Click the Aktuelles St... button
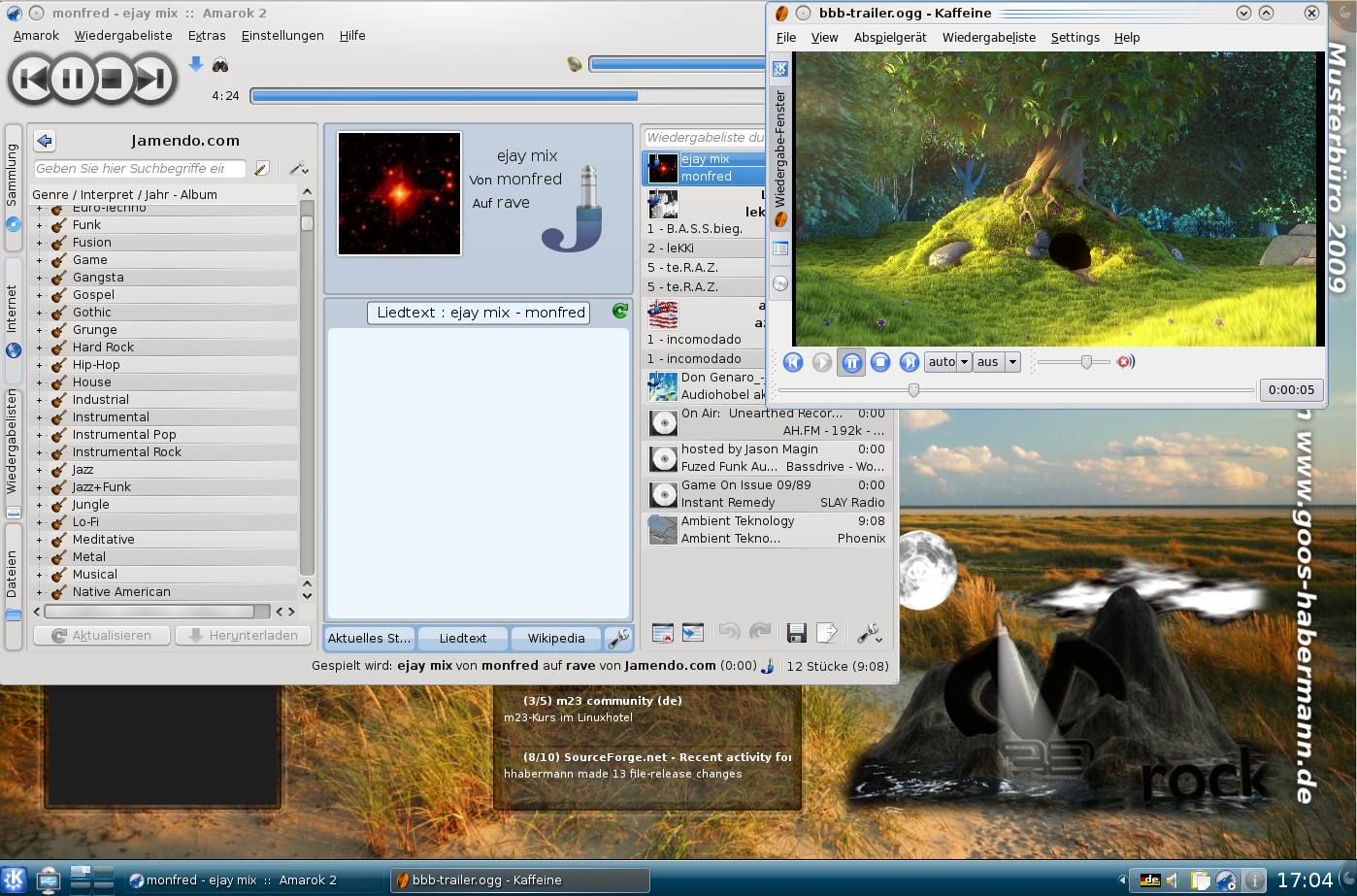The image size is (1357, 896). pos(369,638)
